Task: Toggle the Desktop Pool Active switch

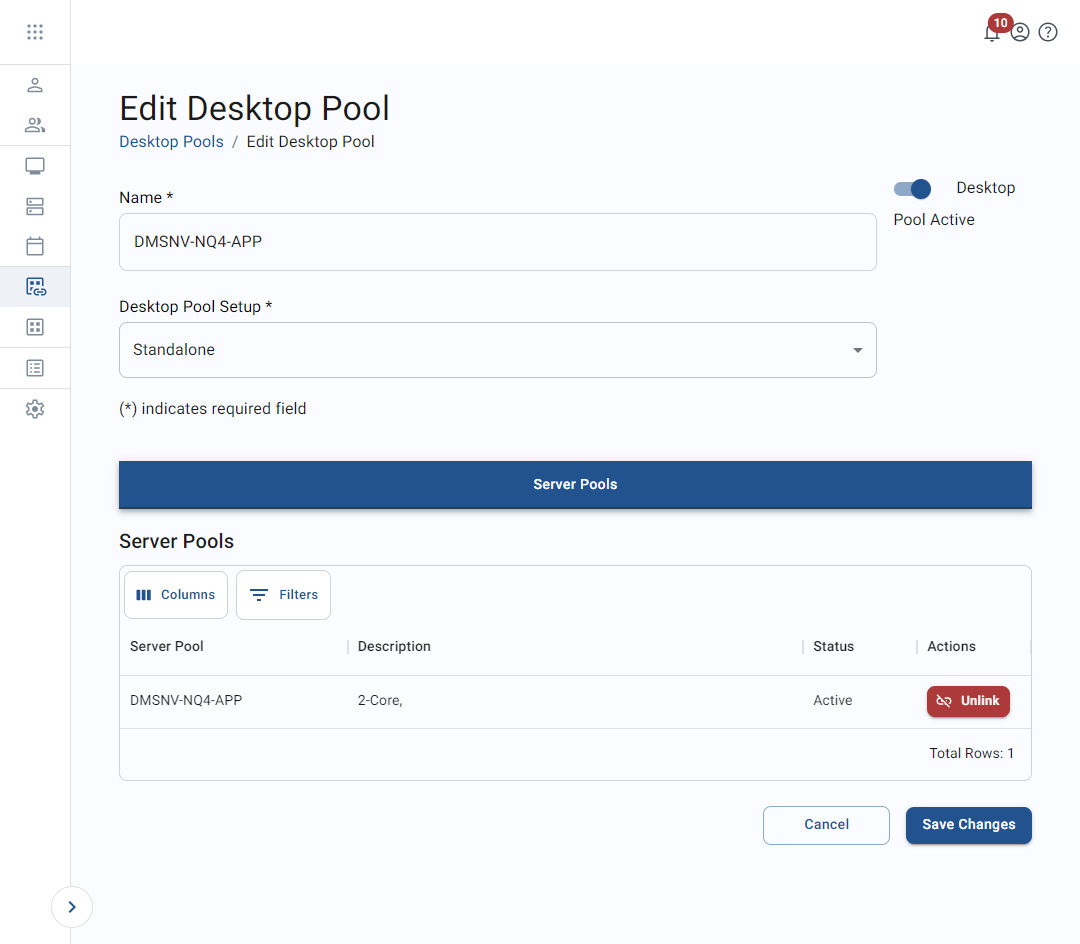Action: 912,189
